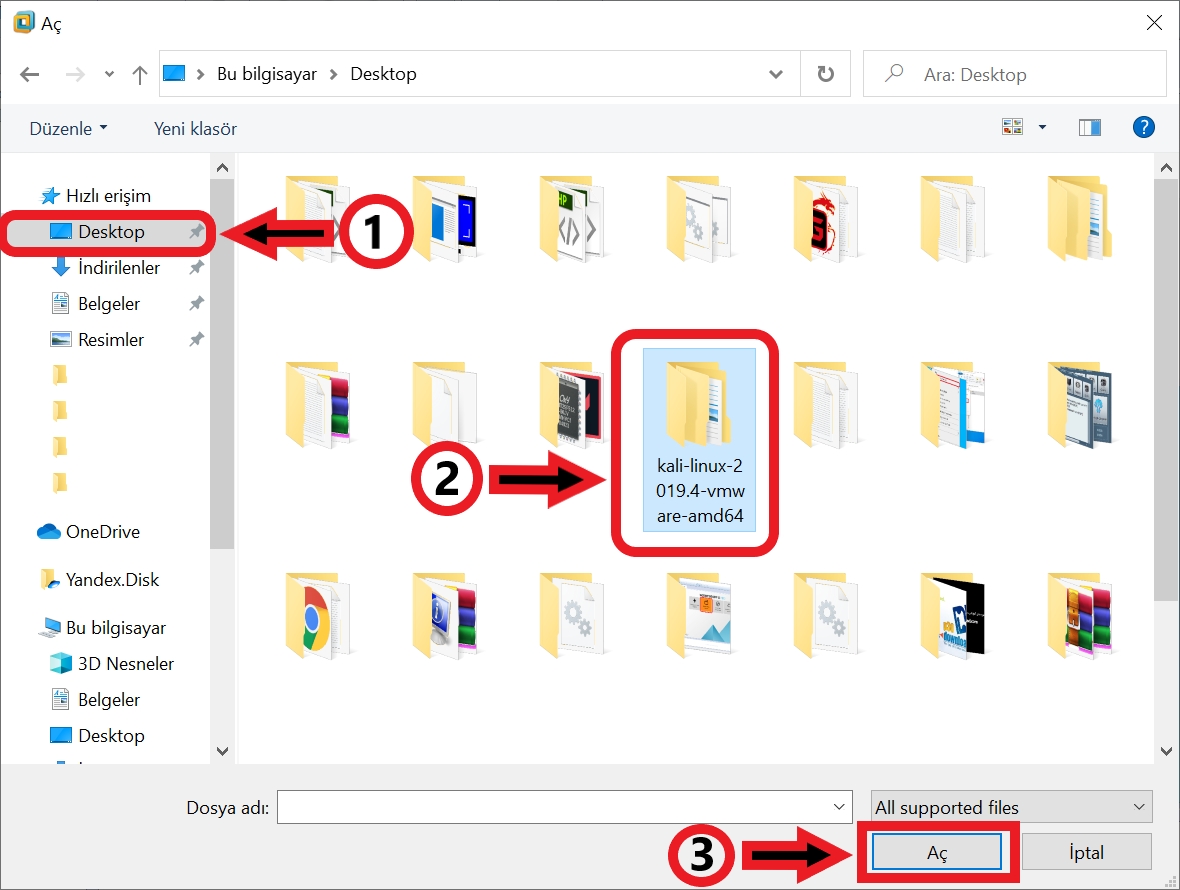Open the All supported files type dropdown
The height and width of the screenshot is (890, 1180).
pyautogui.click(x=1011, y=807)
